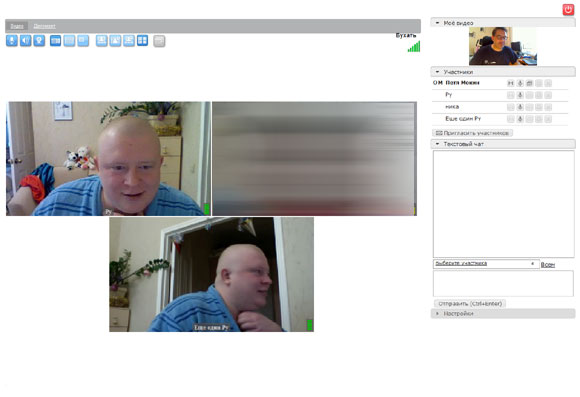The height and width of the screenshot is (397, 580).
Task: Select the first blue layout icon
Action: coord(55,41)
